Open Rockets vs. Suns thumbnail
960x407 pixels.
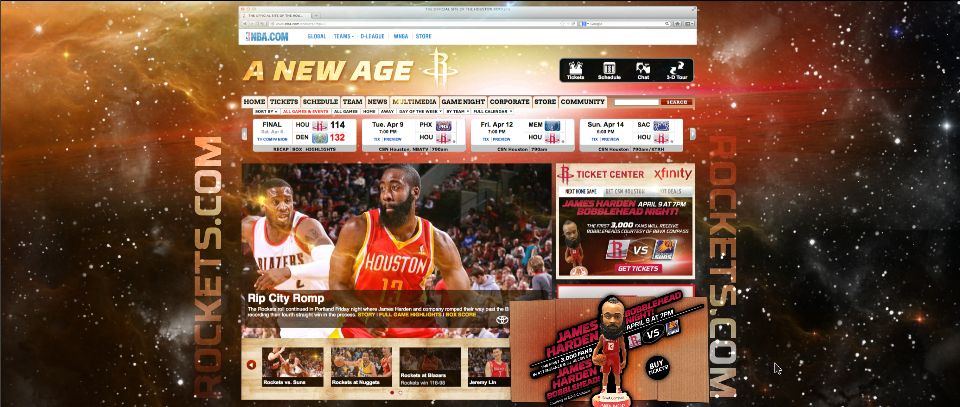293,367
